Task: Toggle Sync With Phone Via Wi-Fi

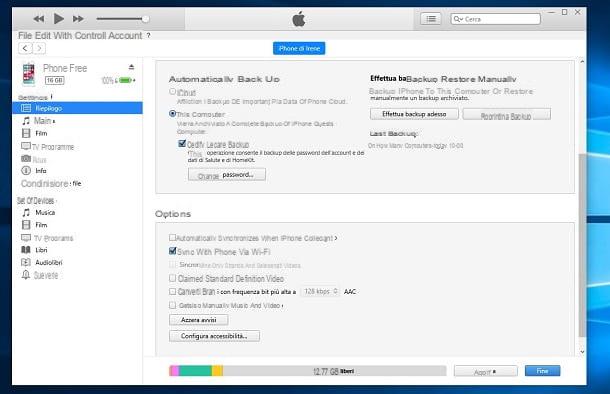Action: pyautogui.click(x=173, y=251)
